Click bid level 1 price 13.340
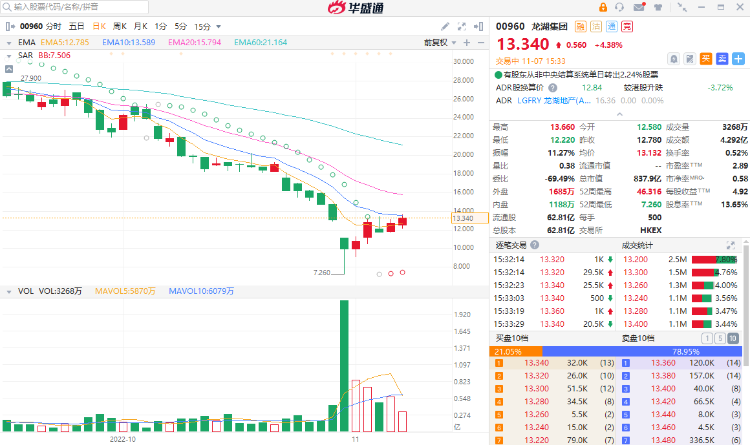750x445 pixels. tap(536, 363)
